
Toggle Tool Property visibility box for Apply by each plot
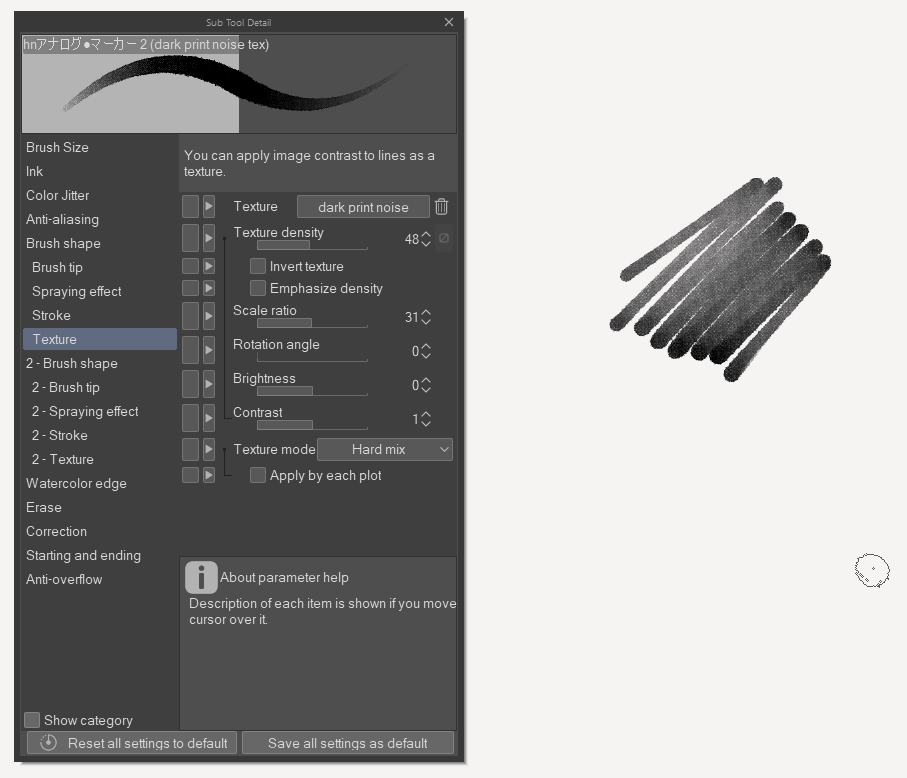(x=190, y=475)
